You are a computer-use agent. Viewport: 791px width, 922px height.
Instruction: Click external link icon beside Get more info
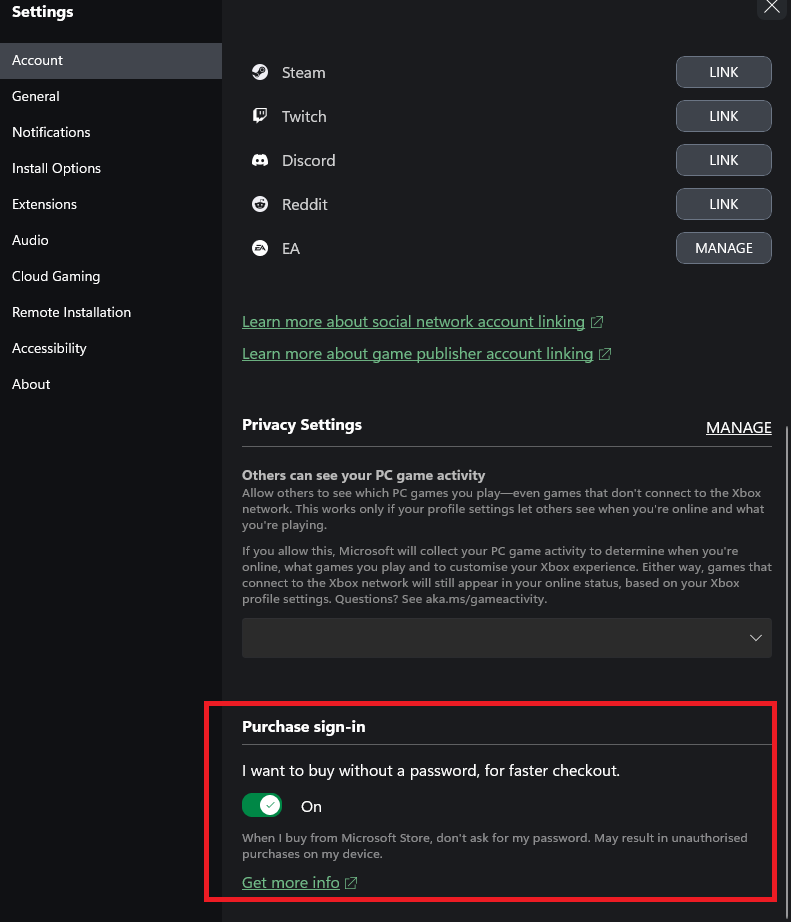click(351, 883)
